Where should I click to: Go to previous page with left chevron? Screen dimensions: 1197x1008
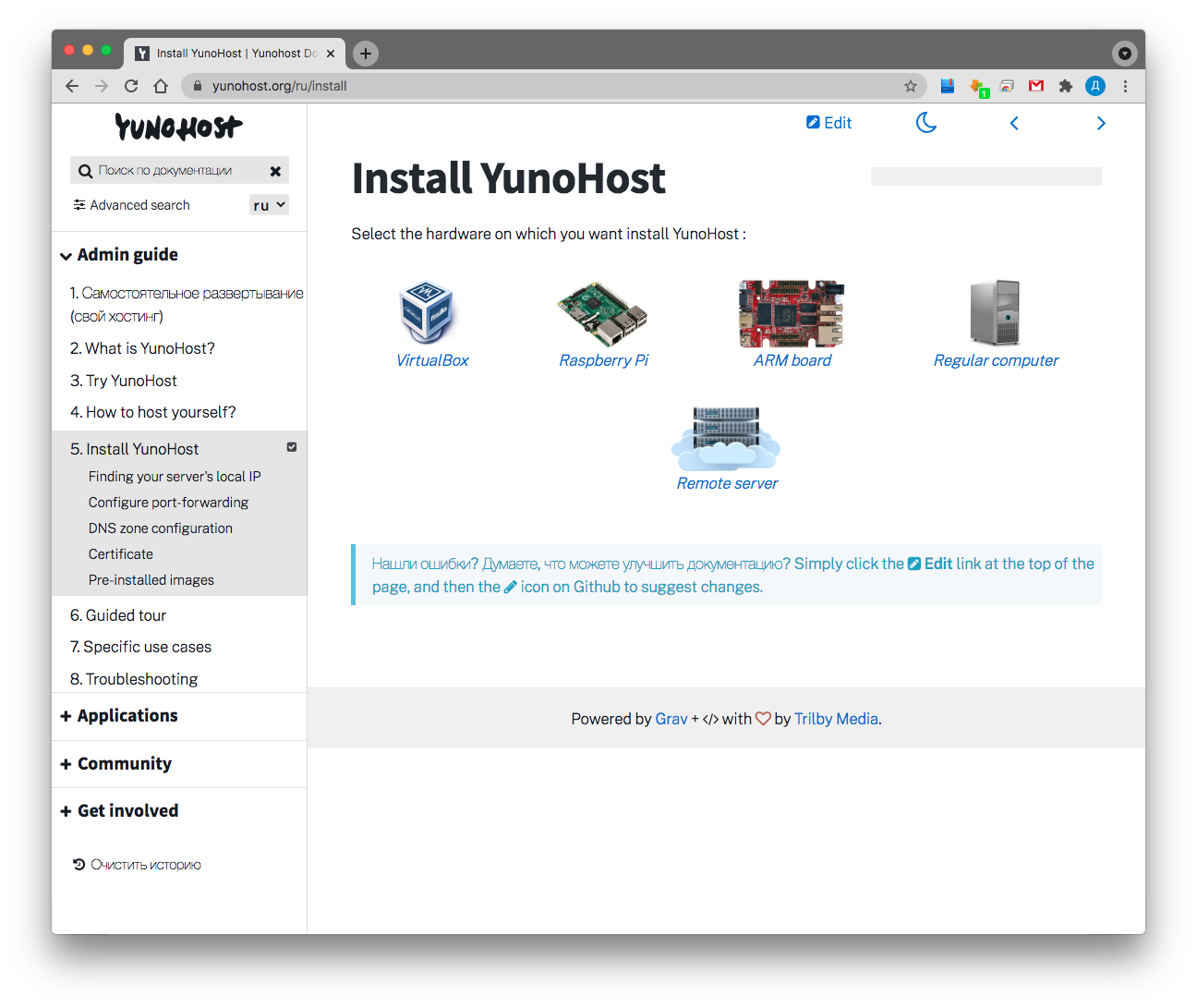click(1014, 123)
